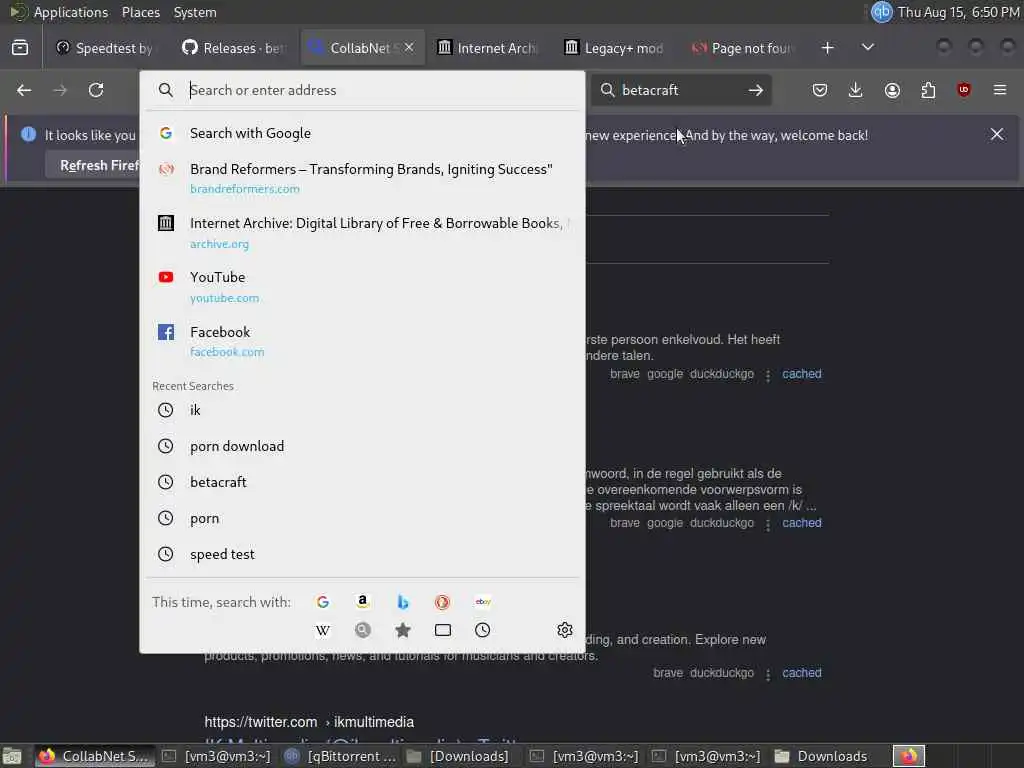This screenshot has height=768, width=1024.
Task: Open the Downloads toolbar icon
Action: pyautogui.click(x=856, y=90)
